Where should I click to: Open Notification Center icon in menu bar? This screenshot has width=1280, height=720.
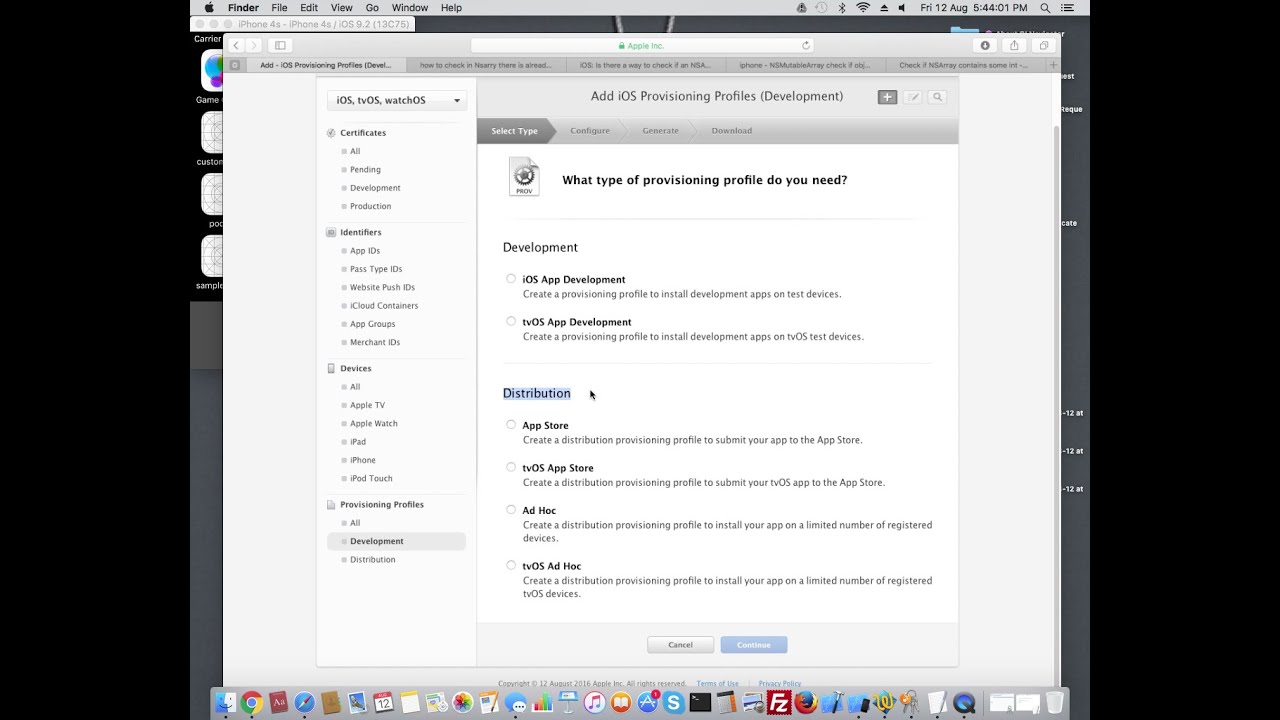click(1068, 7)
